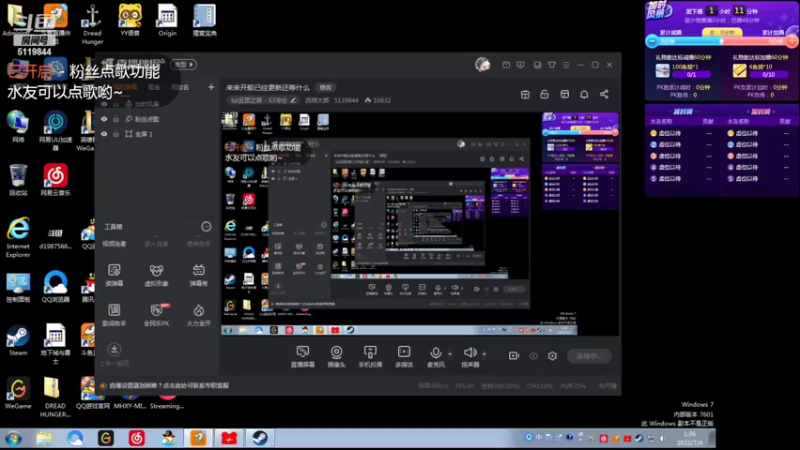Click the taskbar clock

pyautogui.click(x=689, y=438)
